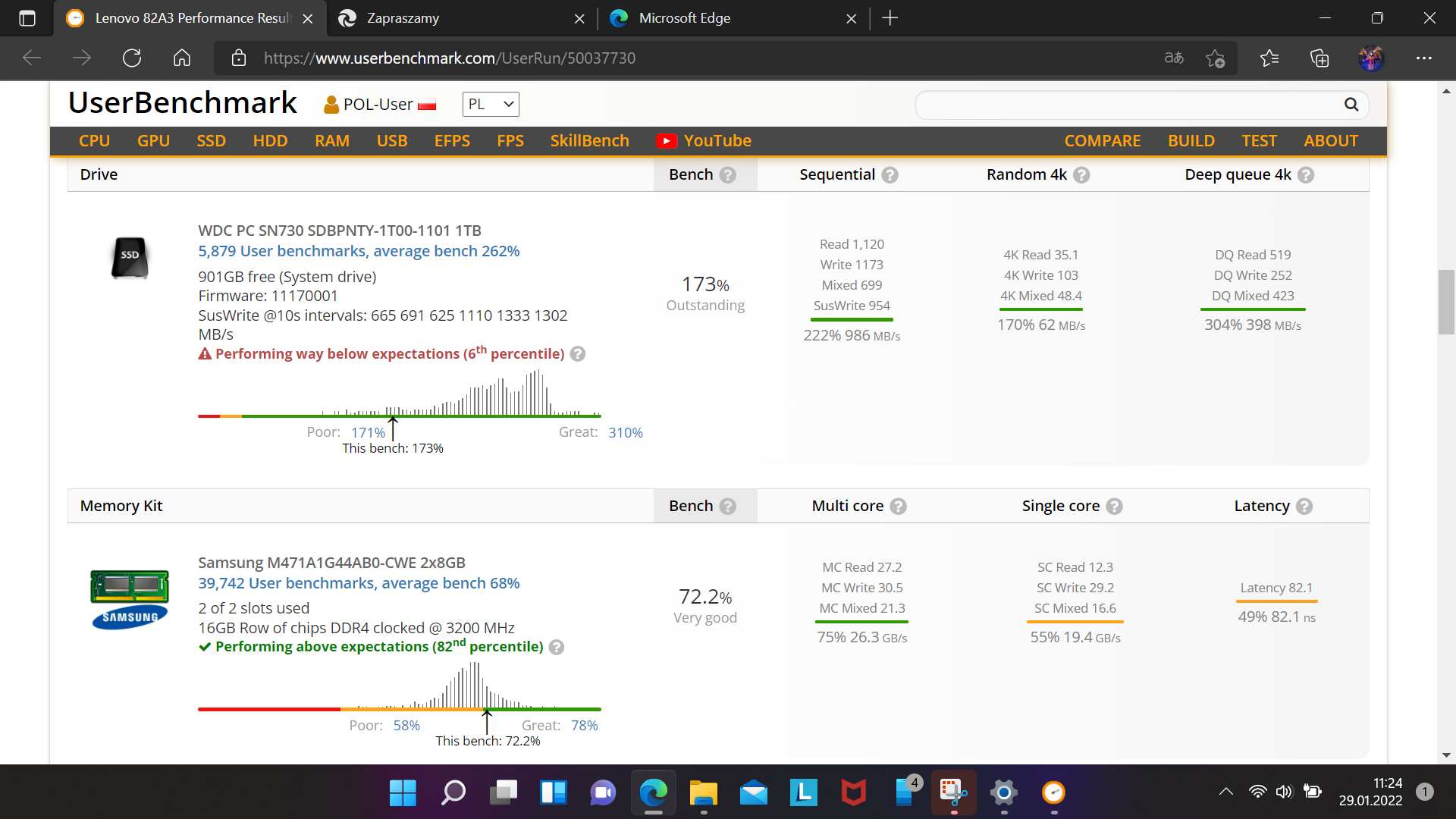This screenshot has height=819, width=1456.
Task: Expand the PL language dropdown
Action: click(x=491, y=105)
